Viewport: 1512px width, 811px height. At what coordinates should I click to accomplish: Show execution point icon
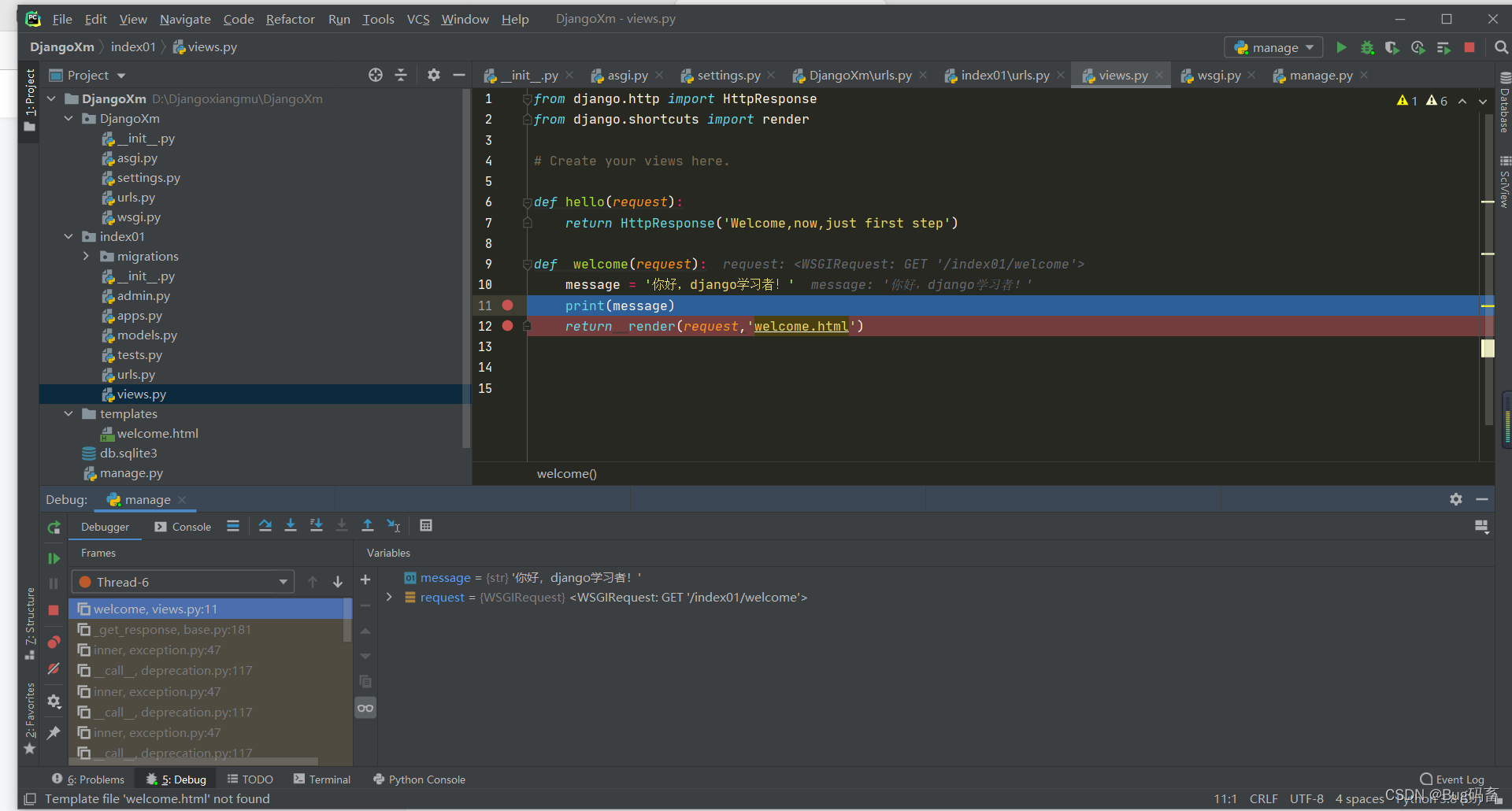[233, 525]
